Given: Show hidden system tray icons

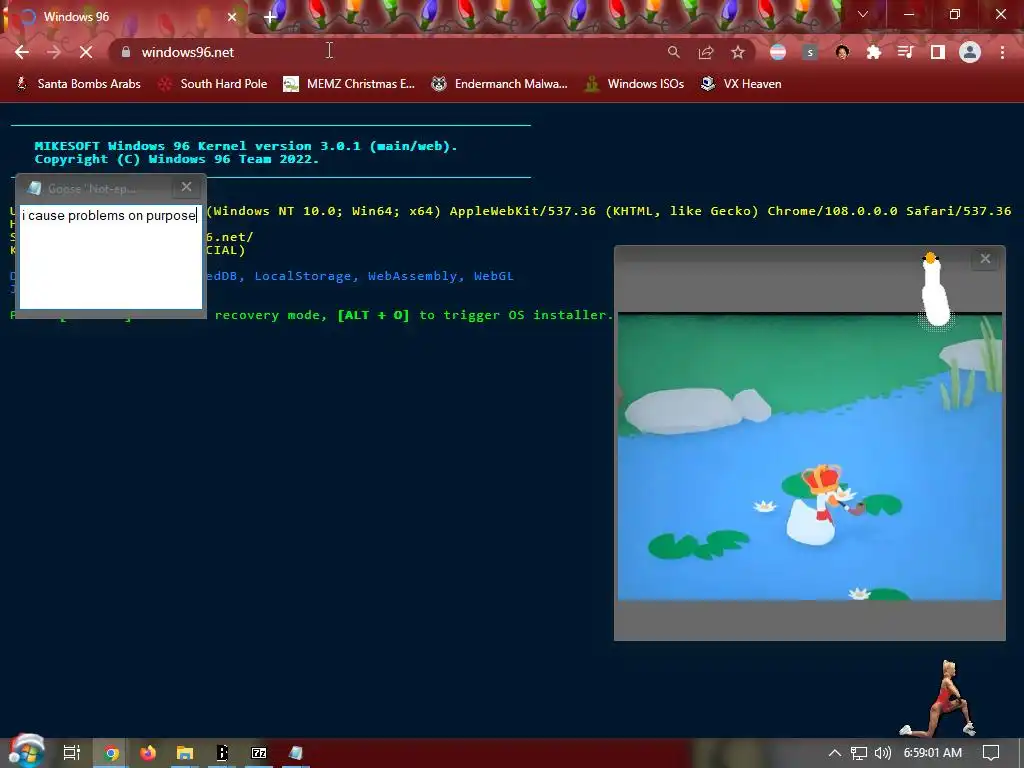Looking at the screenshot, I should tap(835, 753).
